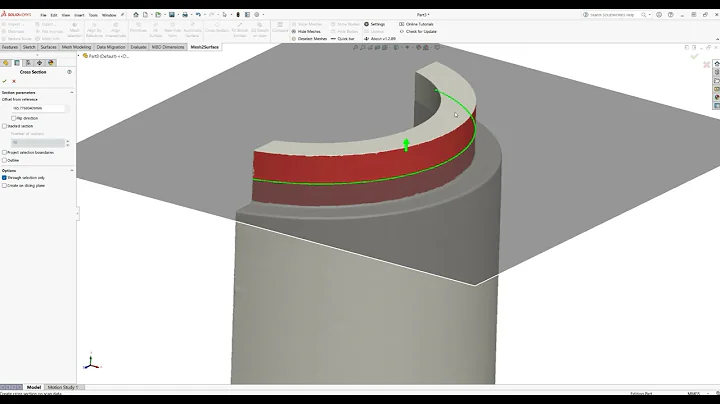This screenshot has width=720, height=404.
Task: Switch to the Features ribbon tab
Action: click(x=10, y=47)
